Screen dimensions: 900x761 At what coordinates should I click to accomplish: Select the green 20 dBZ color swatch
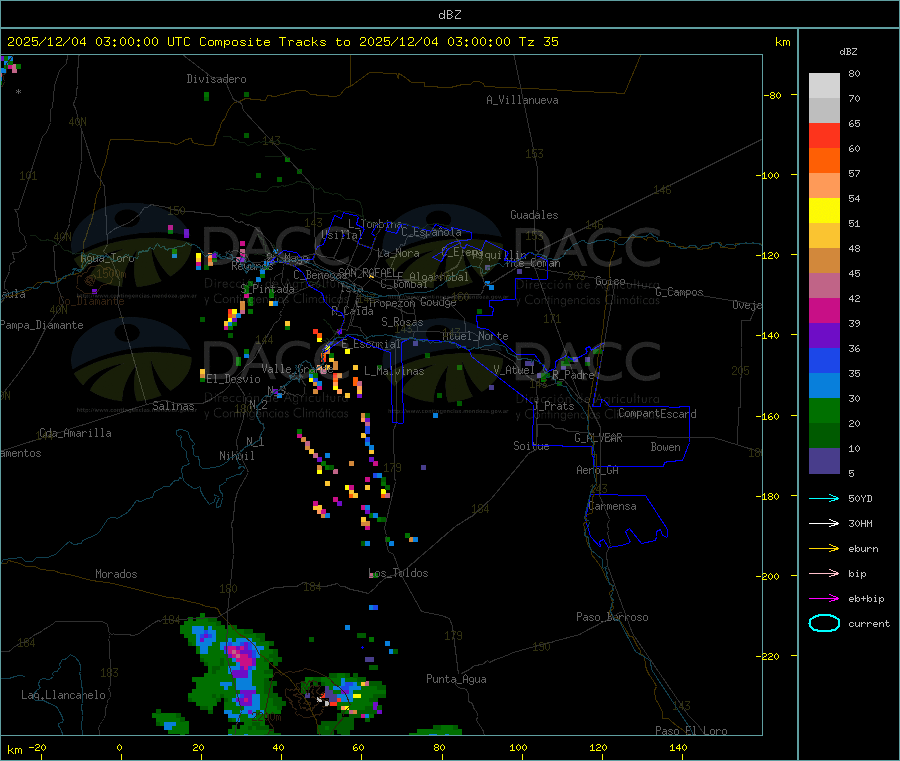824,410
